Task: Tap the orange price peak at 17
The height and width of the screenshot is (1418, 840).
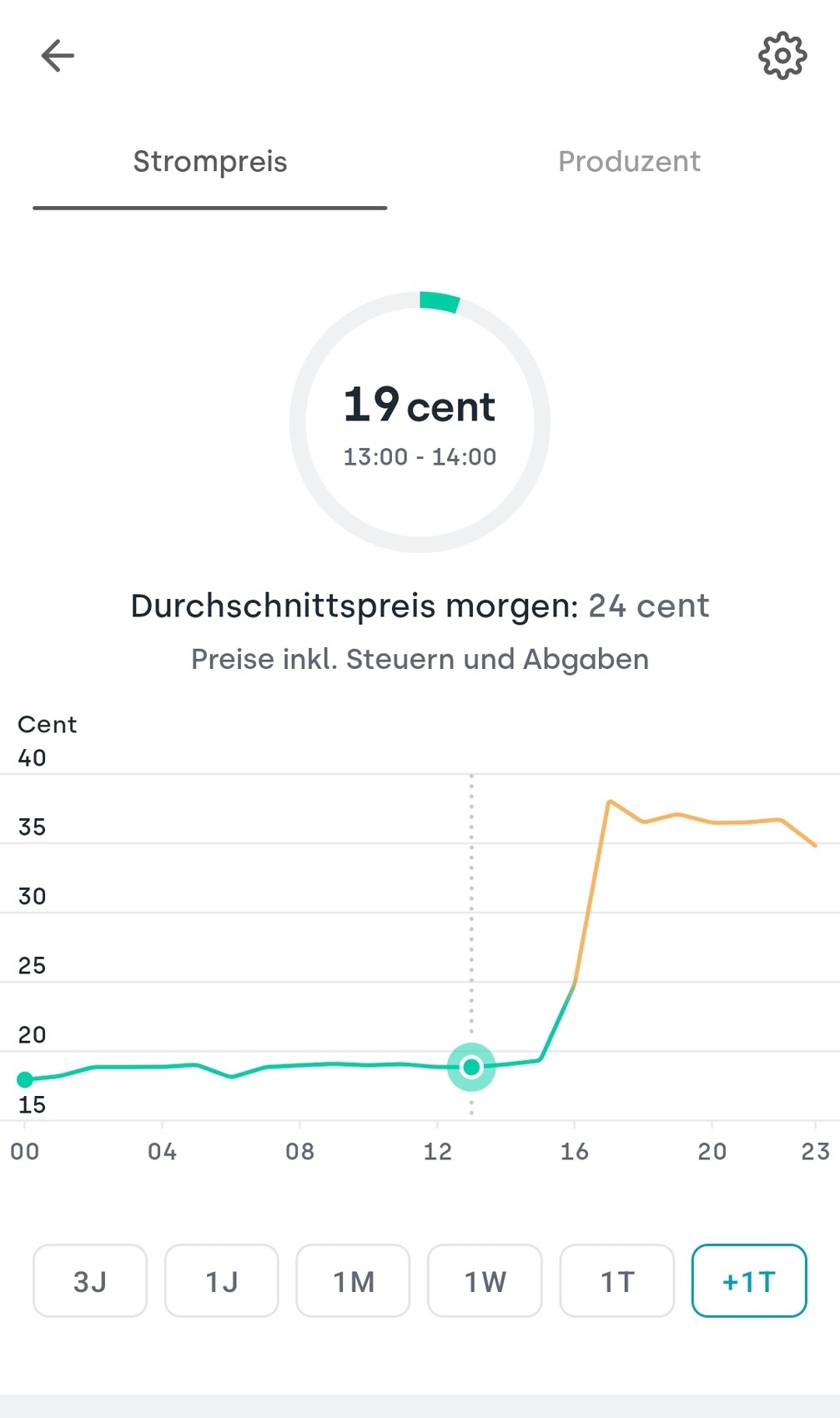Action: [x=611, y=802]
